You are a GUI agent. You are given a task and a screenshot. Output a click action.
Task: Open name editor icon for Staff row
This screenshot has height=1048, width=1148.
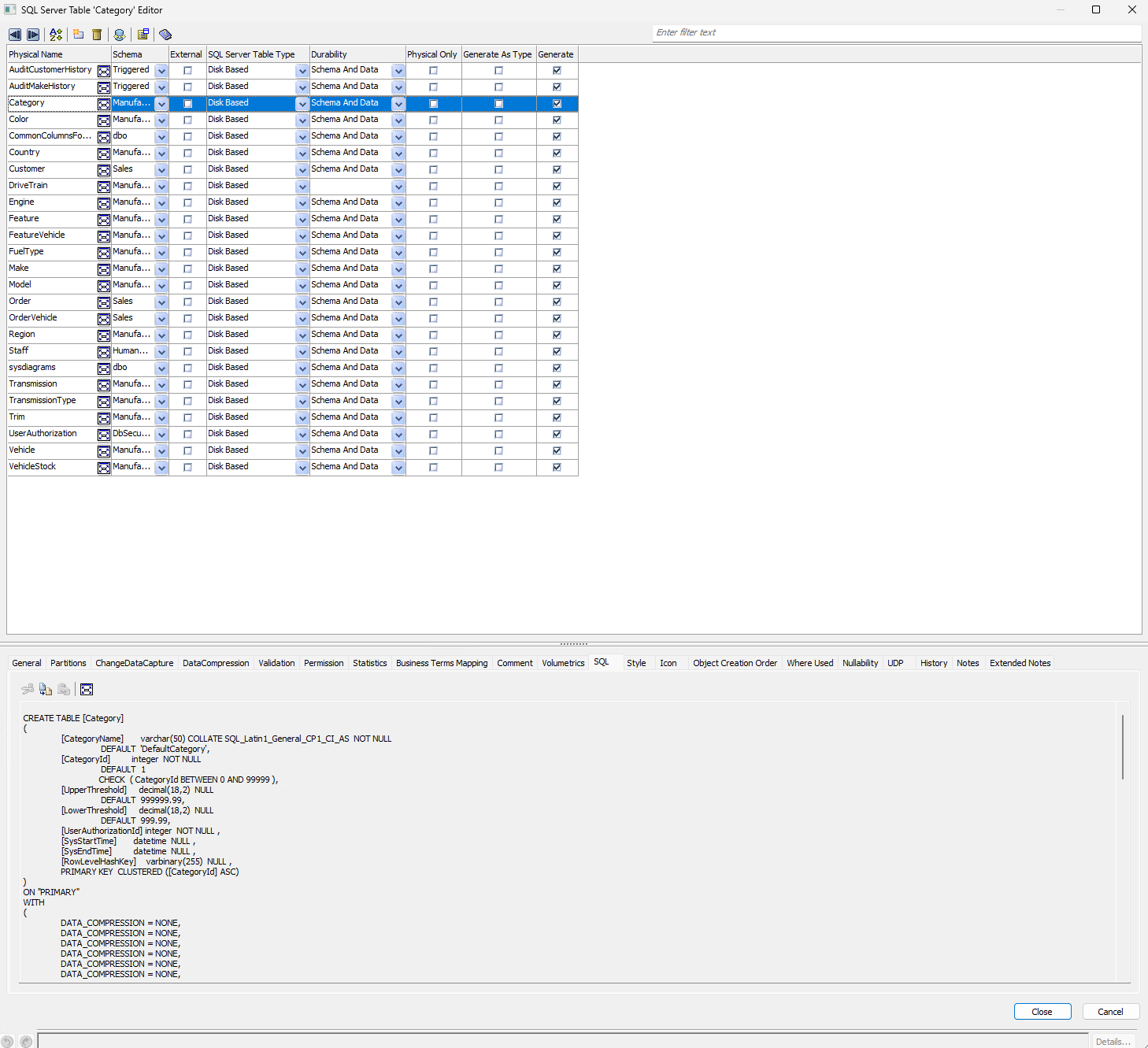pos(104,352)
